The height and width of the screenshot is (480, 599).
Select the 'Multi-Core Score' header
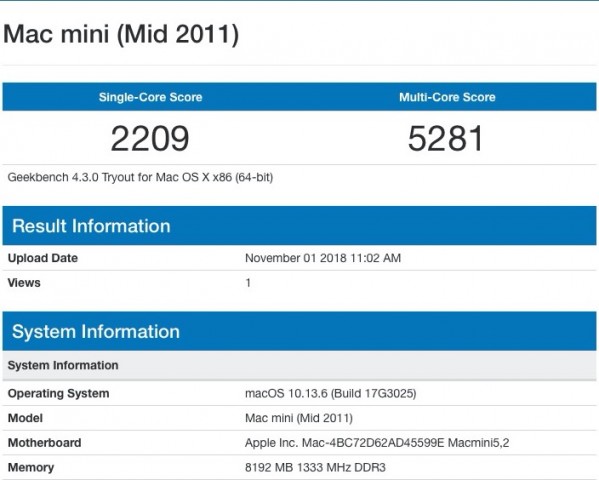coord(447,97)
